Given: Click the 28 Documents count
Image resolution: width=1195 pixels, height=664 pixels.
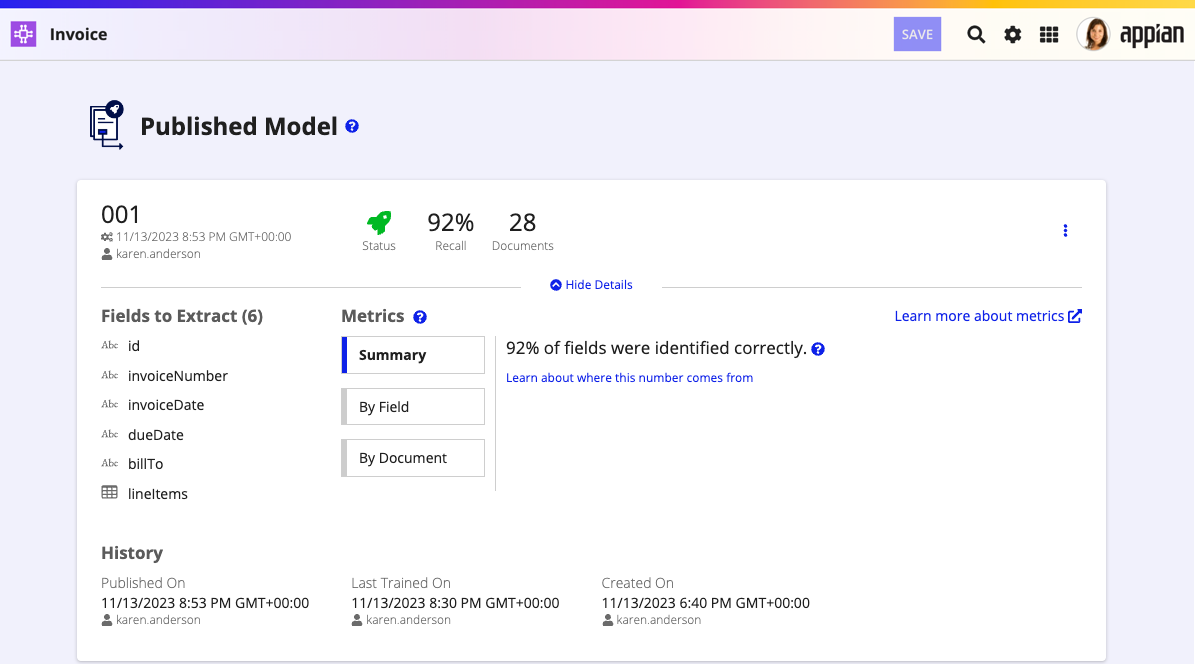Looking at the screenshot, I should click(x=523, y=223).
